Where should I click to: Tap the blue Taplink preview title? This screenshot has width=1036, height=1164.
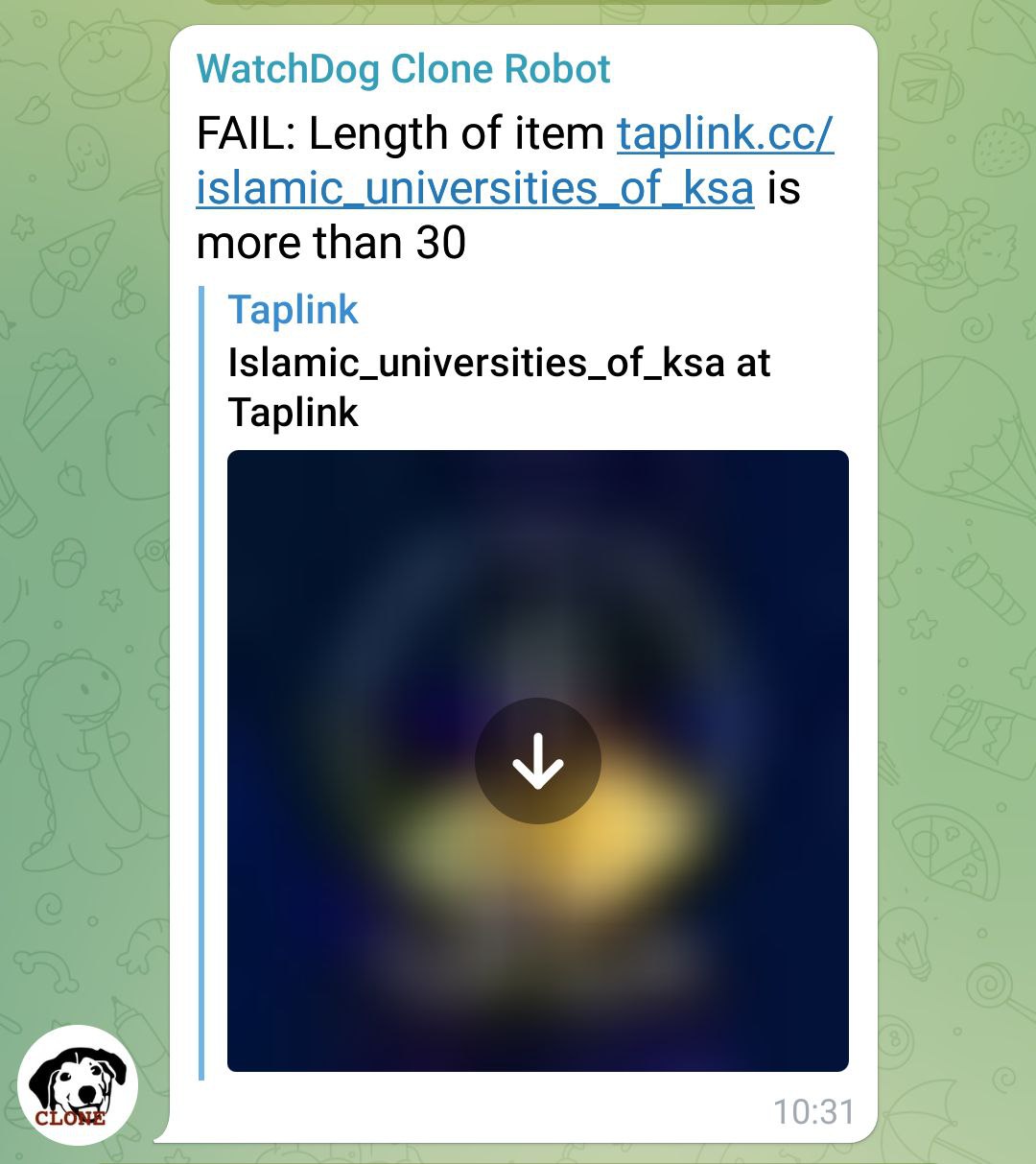pyautogui.click(x=293, y=310)
